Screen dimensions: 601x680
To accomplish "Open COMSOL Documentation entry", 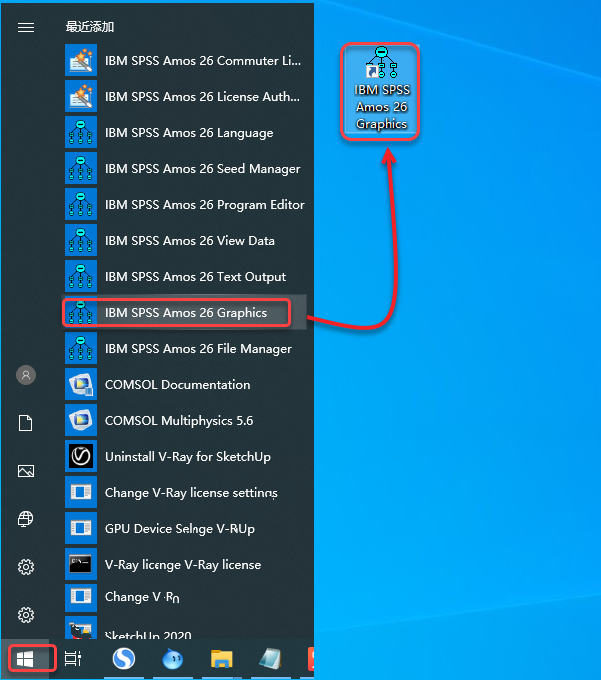I will pyautogui.click(x=185, y=384).
